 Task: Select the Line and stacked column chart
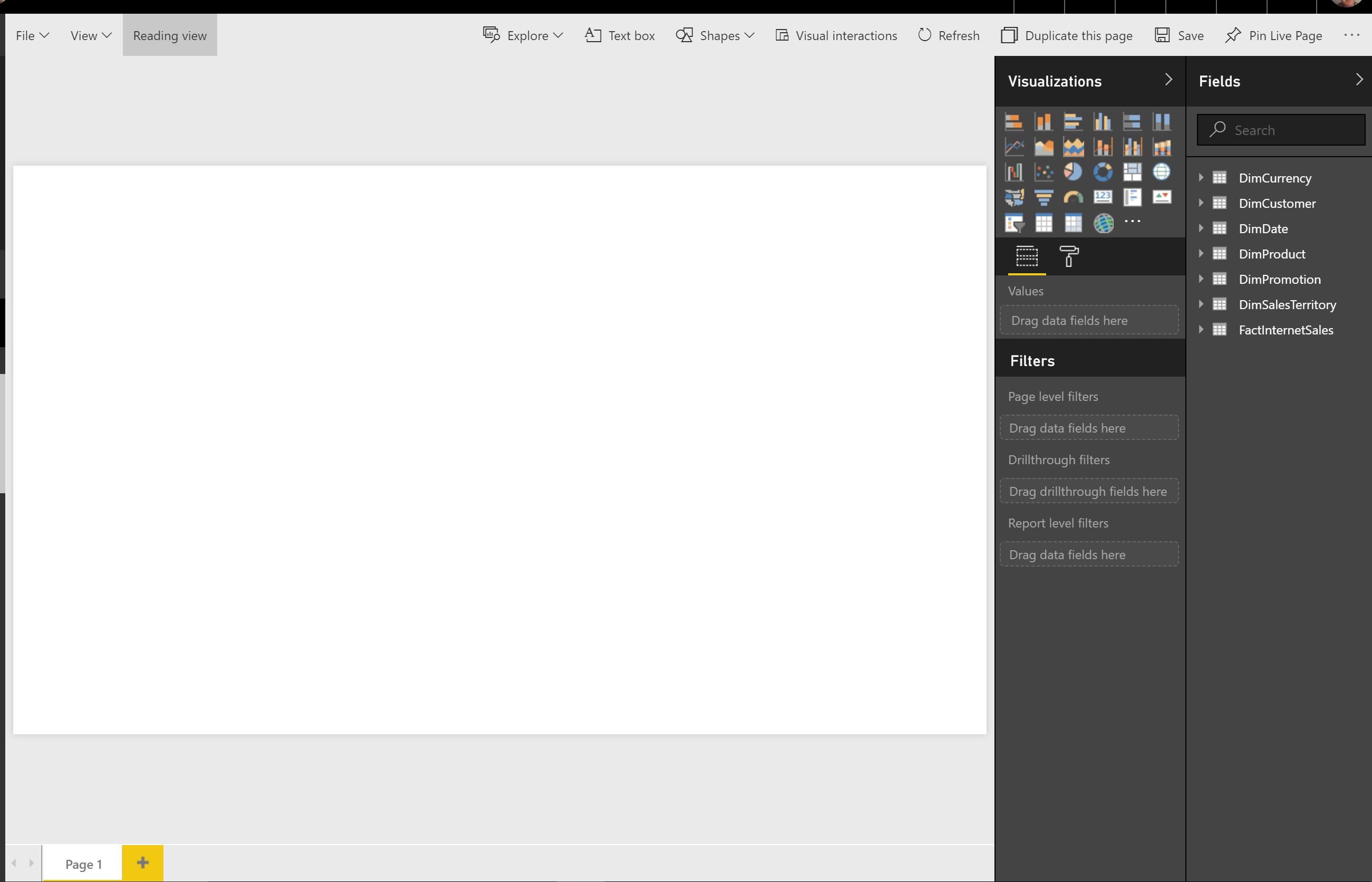coord(1103,147)
